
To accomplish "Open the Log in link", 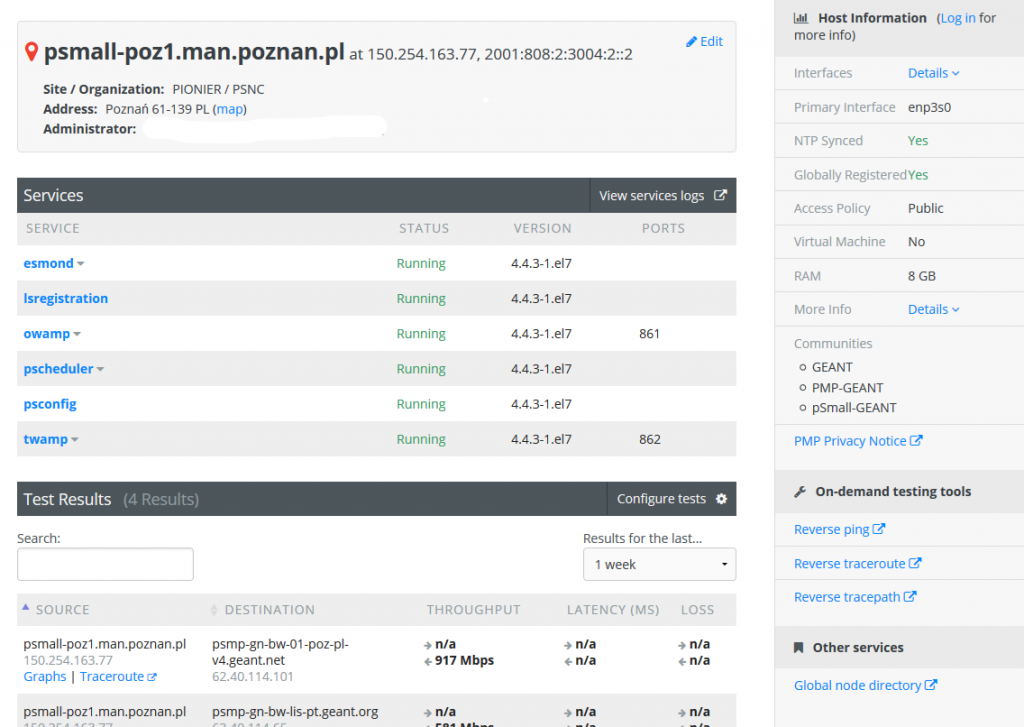I will 958,18.
